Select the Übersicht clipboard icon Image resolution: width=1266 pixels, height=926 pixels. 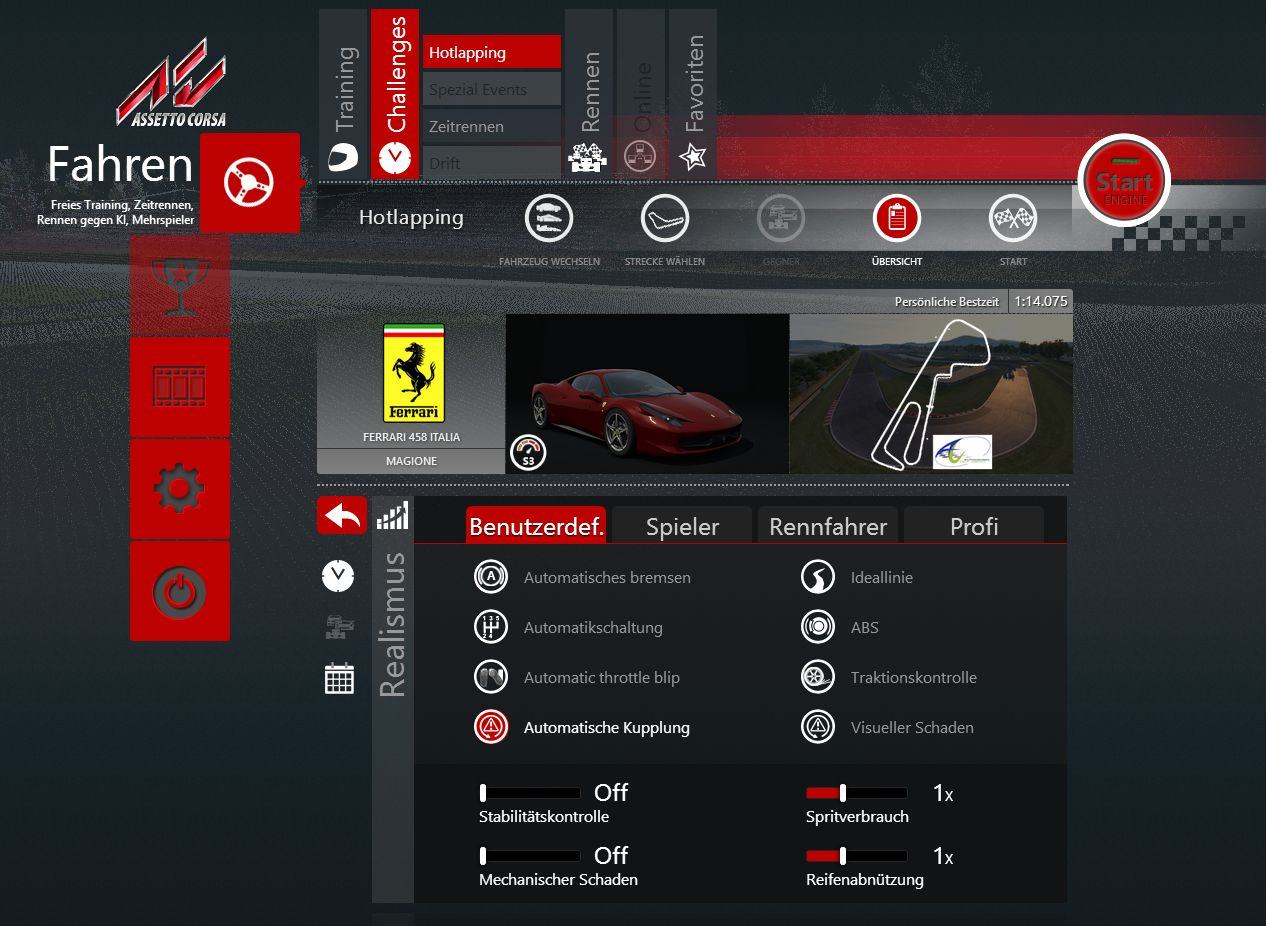coord(897,218)
